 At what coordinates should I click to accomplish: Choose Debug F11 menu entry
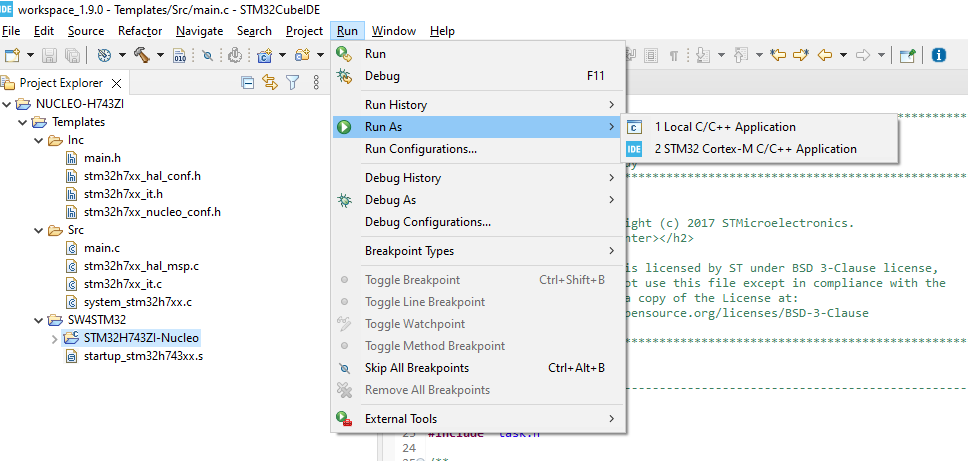[x=478, y=77]
